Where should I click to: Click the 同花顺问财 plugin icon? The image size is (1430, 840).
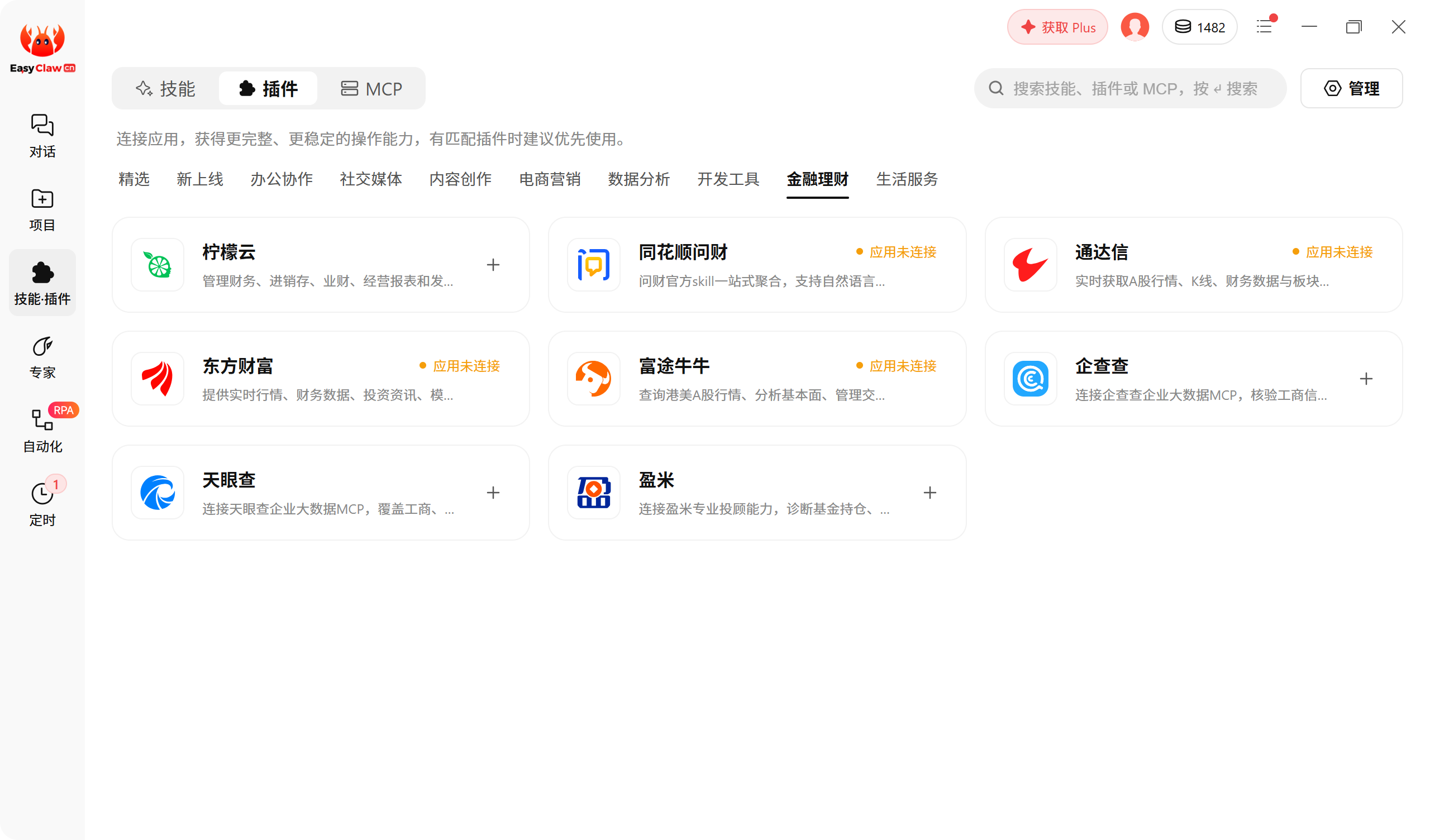coord(594,265)
